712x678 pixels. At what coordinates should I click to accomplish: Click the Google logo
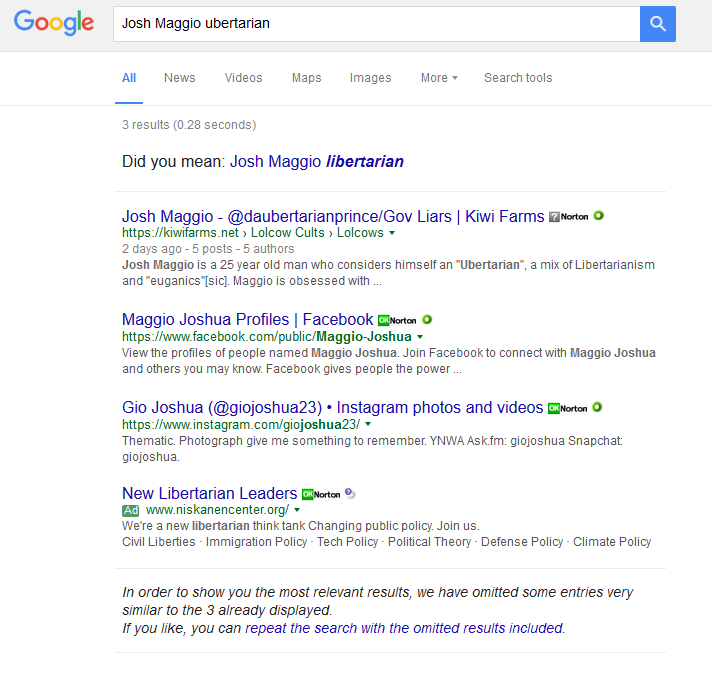[x=54, y=23]
